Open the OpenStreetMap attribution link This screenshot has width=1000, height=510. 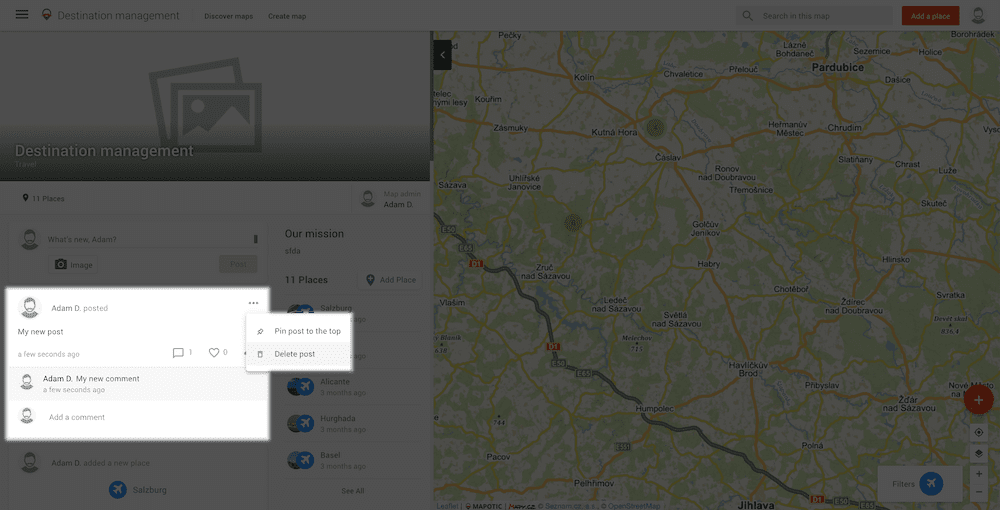pyautogui.click(x=633, y=506)
